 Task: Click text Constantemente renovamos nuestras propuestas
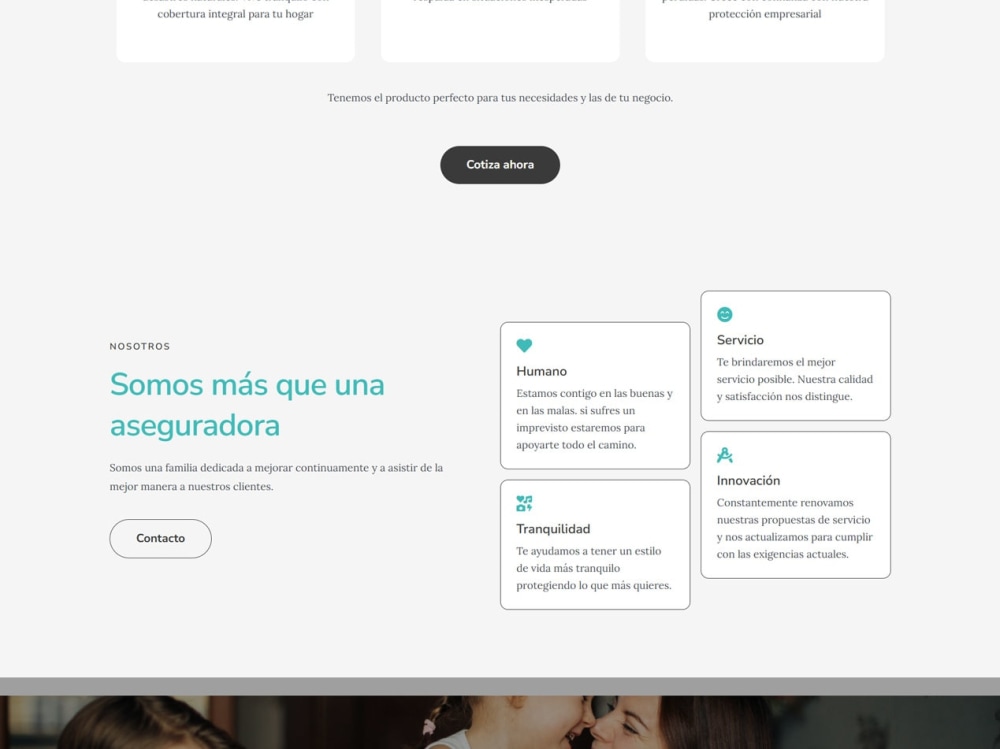pyautogui.click(x=795, y=528)
